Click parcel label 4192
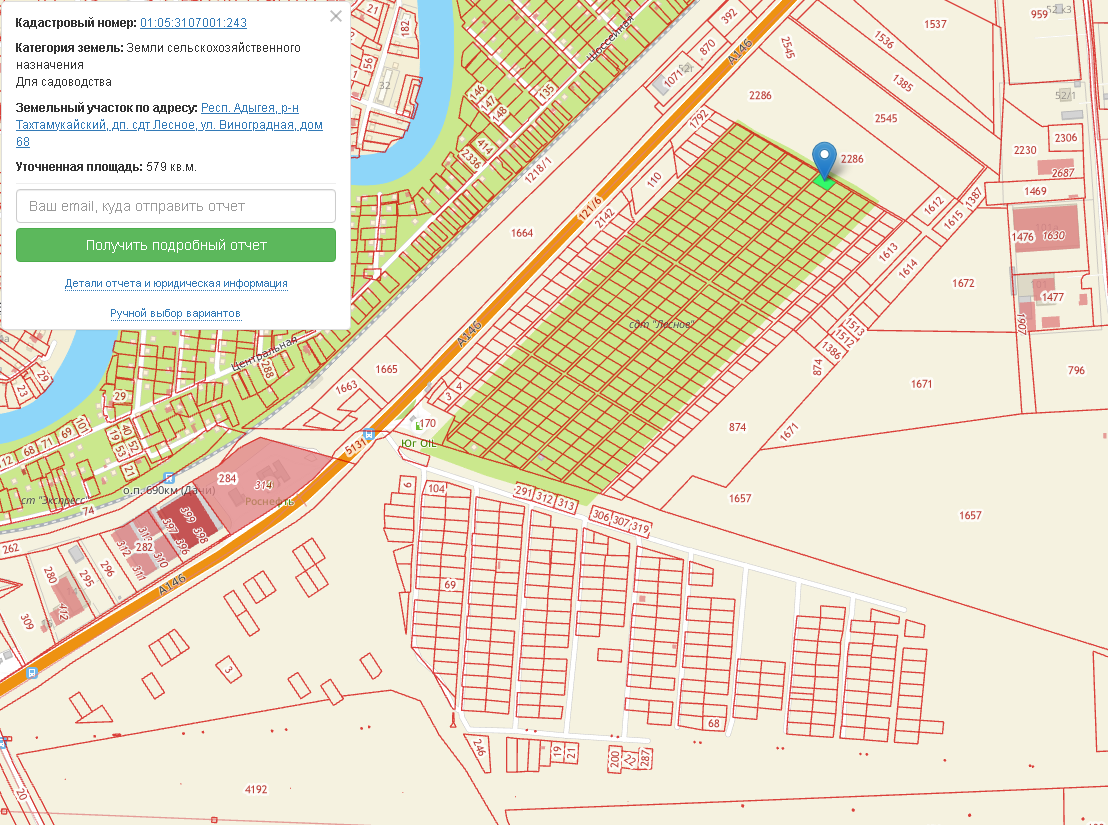This screenshot has height=825, width=1108. (x=256, y=789)
